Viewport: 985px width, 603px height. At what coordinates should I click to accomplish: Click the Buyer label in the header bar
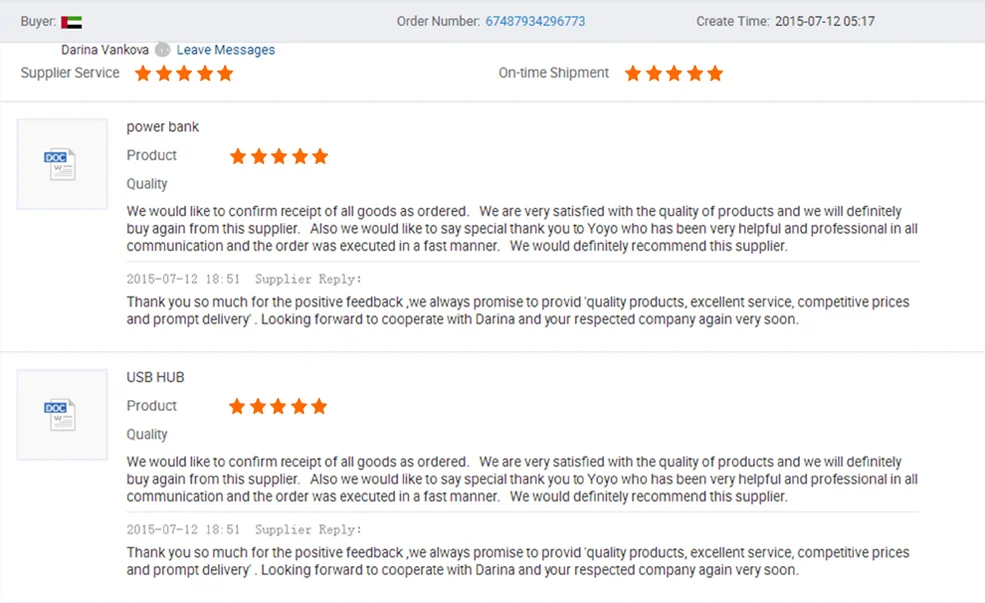pyautogui.click(x=37, y=20)
